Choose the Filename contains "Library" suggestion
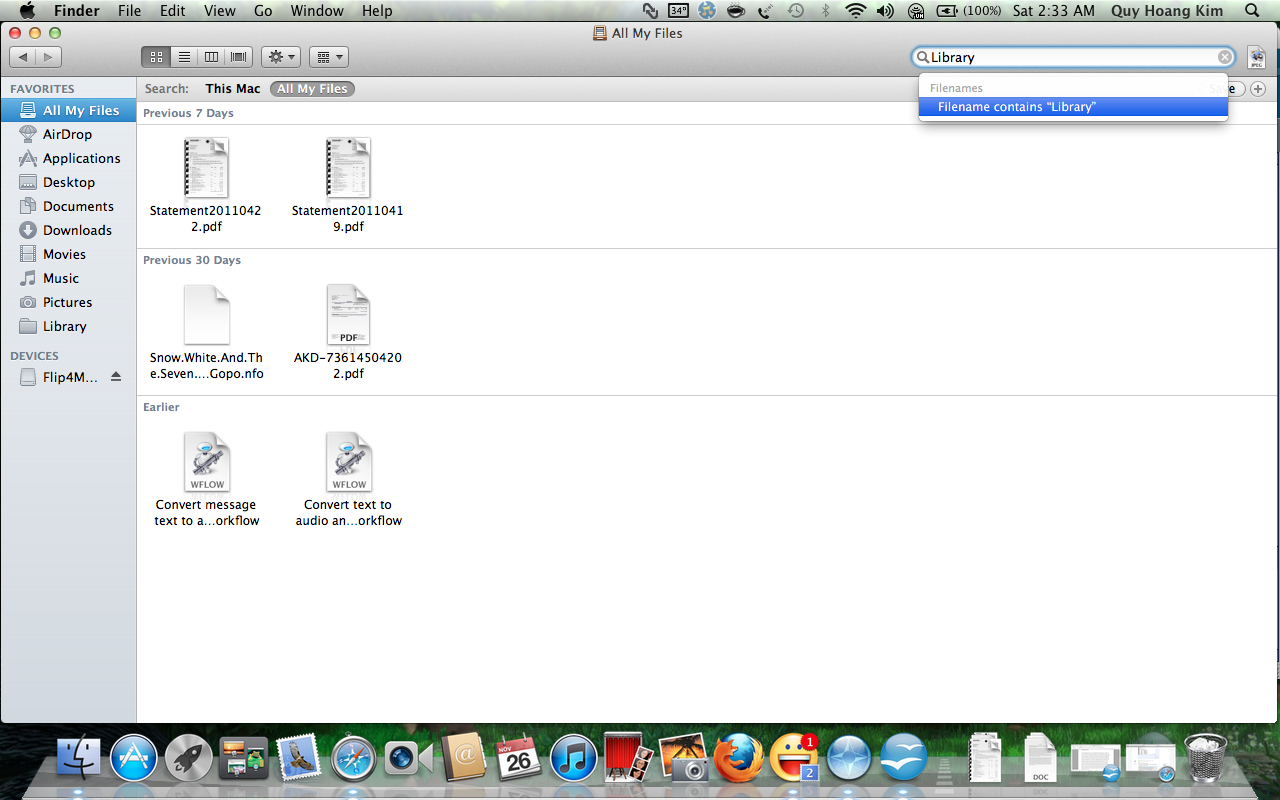The image size is (1280, 800). [x=1073, y=107]
